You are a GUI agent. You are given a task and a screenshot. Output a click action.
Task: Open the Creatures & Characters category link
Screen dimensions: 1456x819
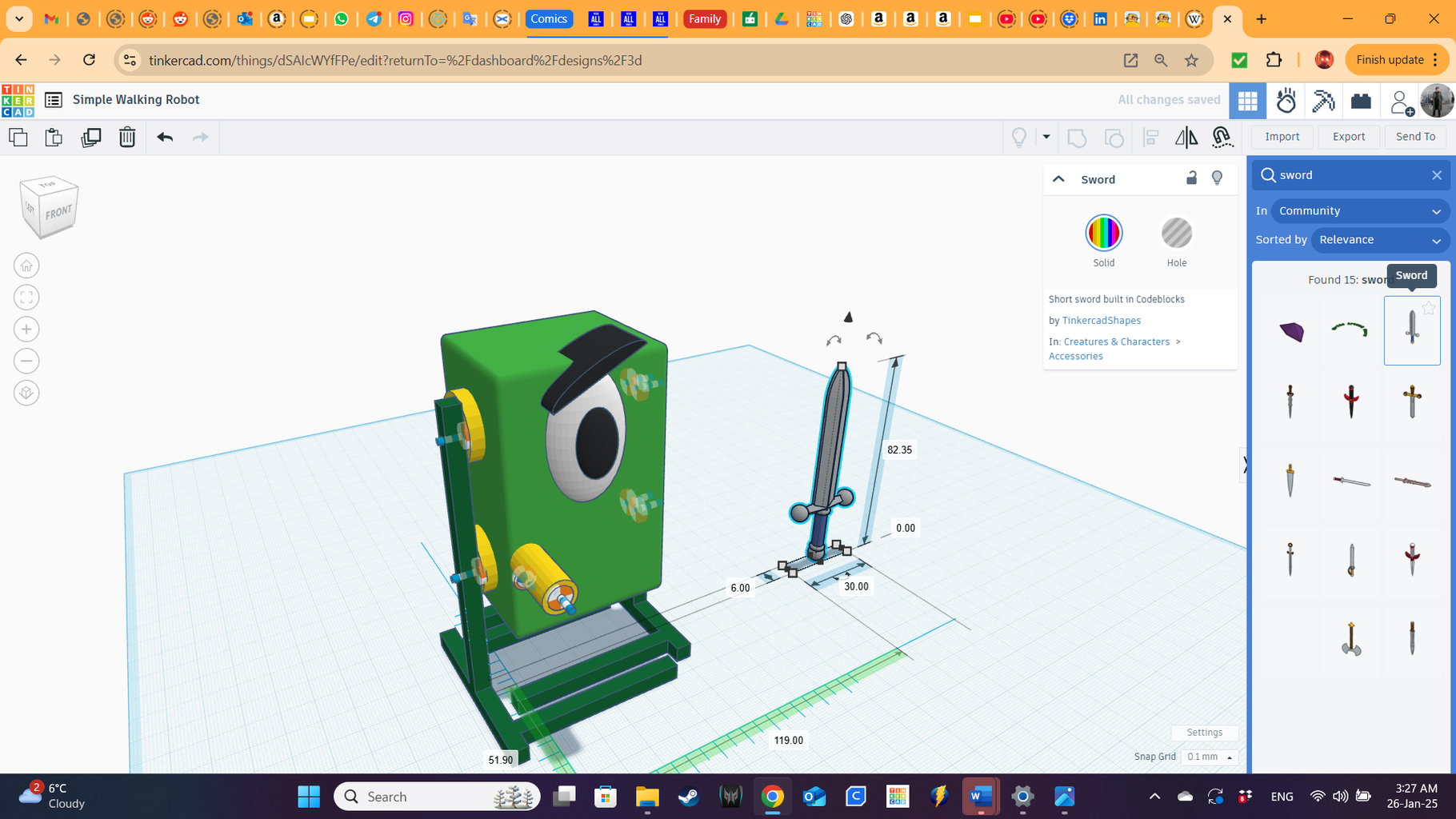coord(1116,342)
